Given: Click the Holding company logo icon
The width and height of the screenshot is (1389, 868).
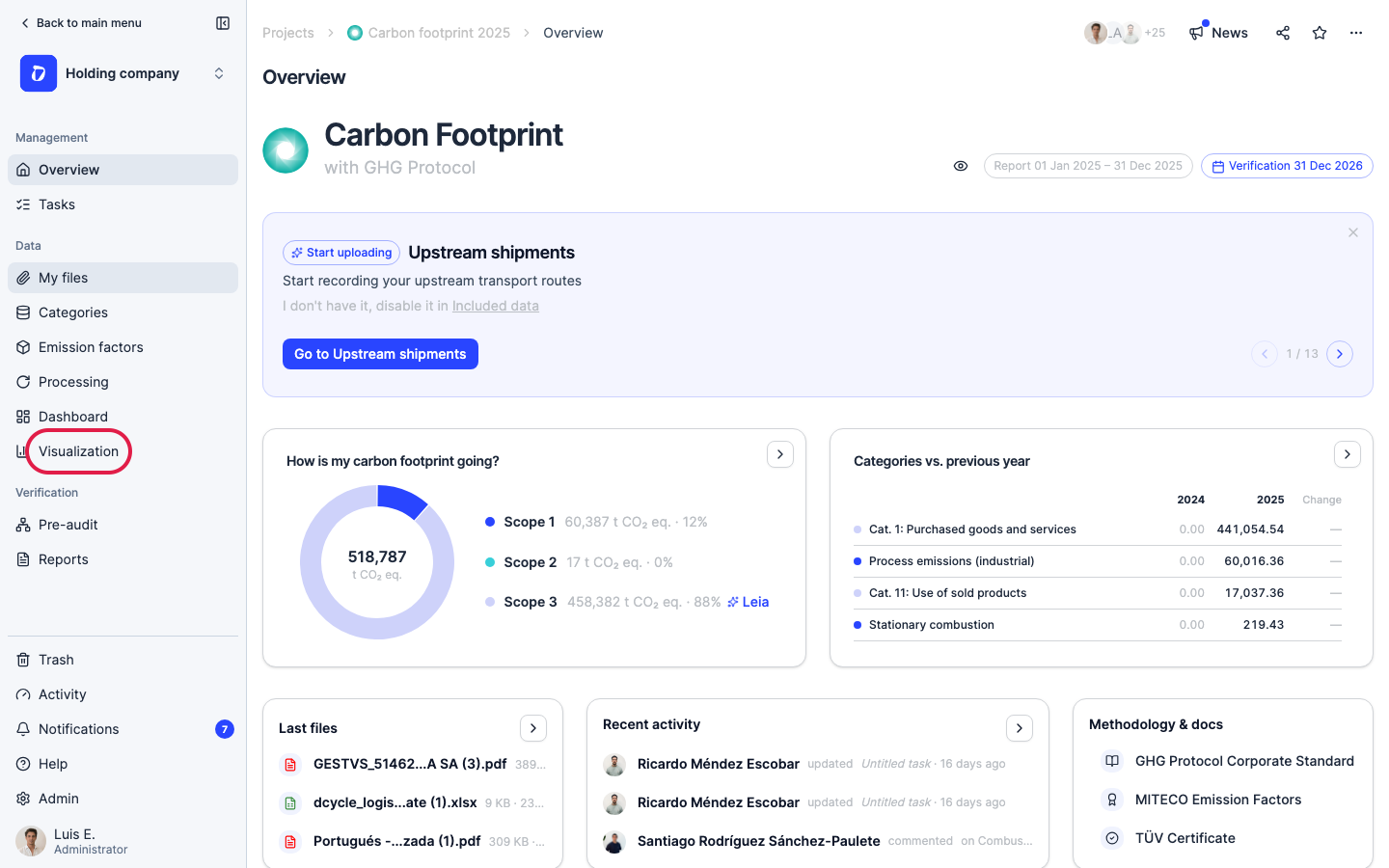Looking at the screenshot, I should tap(39, 73).
